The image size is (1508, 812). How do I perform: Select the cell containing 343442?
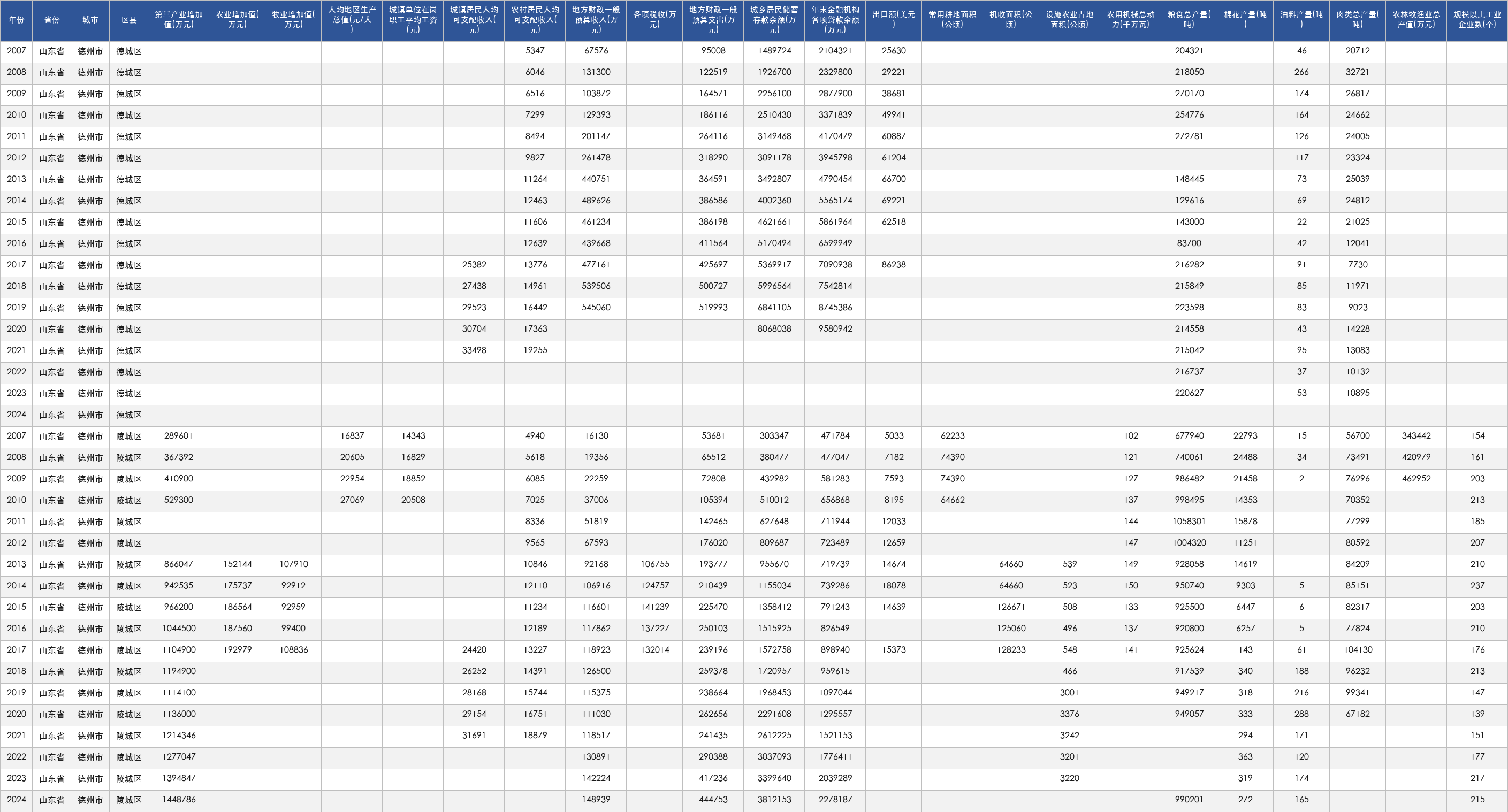click(1416, 436)
